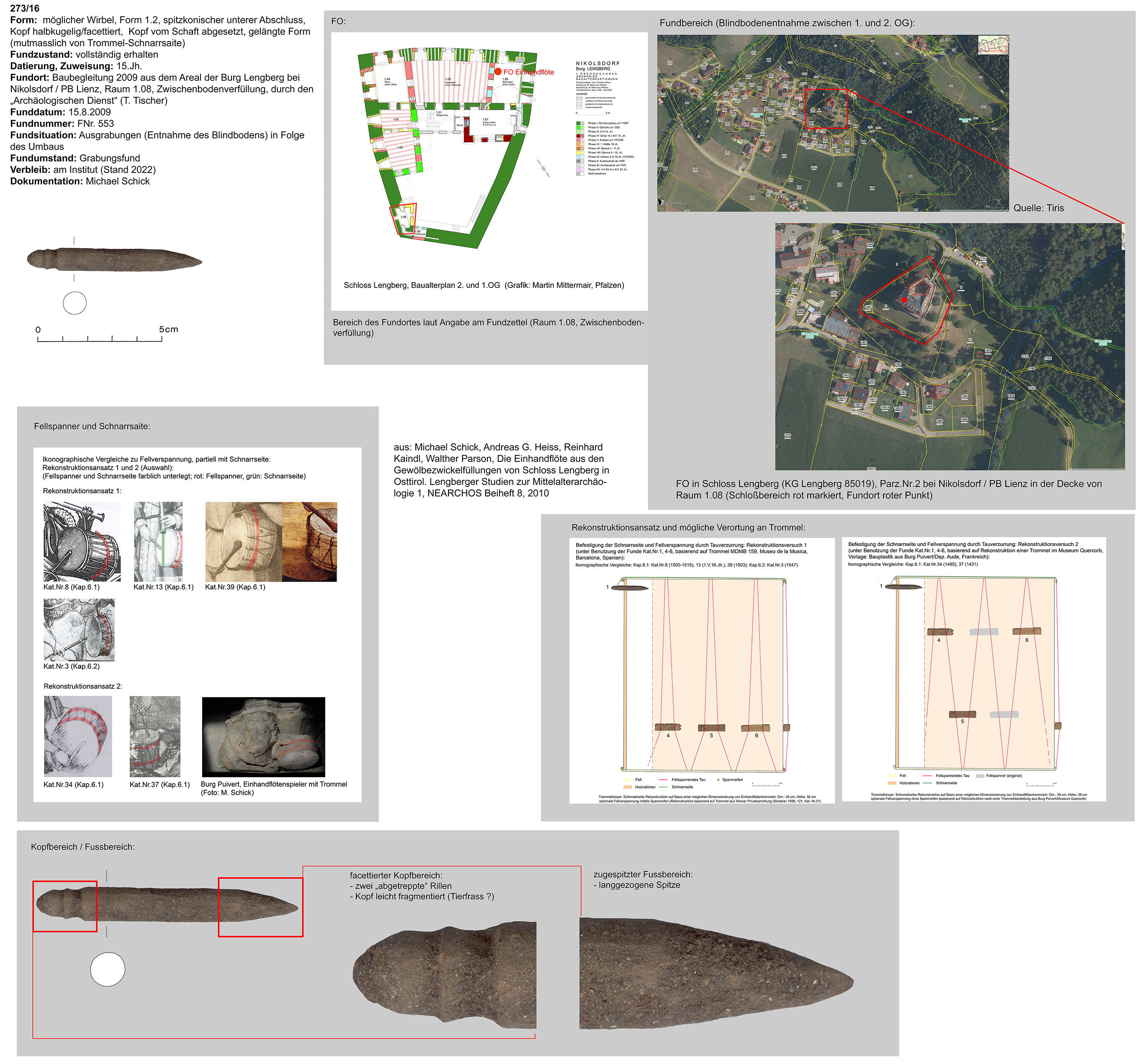The height and width of the screenshot is (1064, 1141).
Task: Click the large white circle in Kopfbereich panel
Action: click(107, 969)
